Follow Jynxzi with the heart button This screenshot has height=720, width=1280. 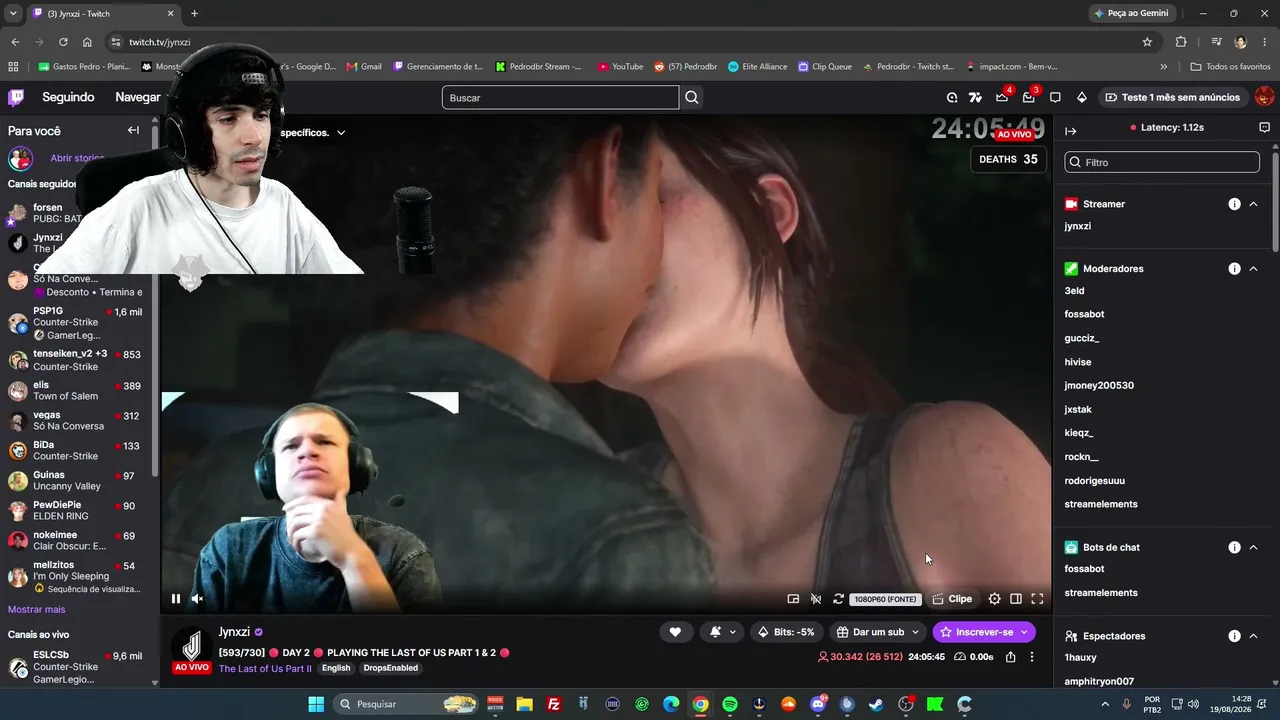pos(675,632)
